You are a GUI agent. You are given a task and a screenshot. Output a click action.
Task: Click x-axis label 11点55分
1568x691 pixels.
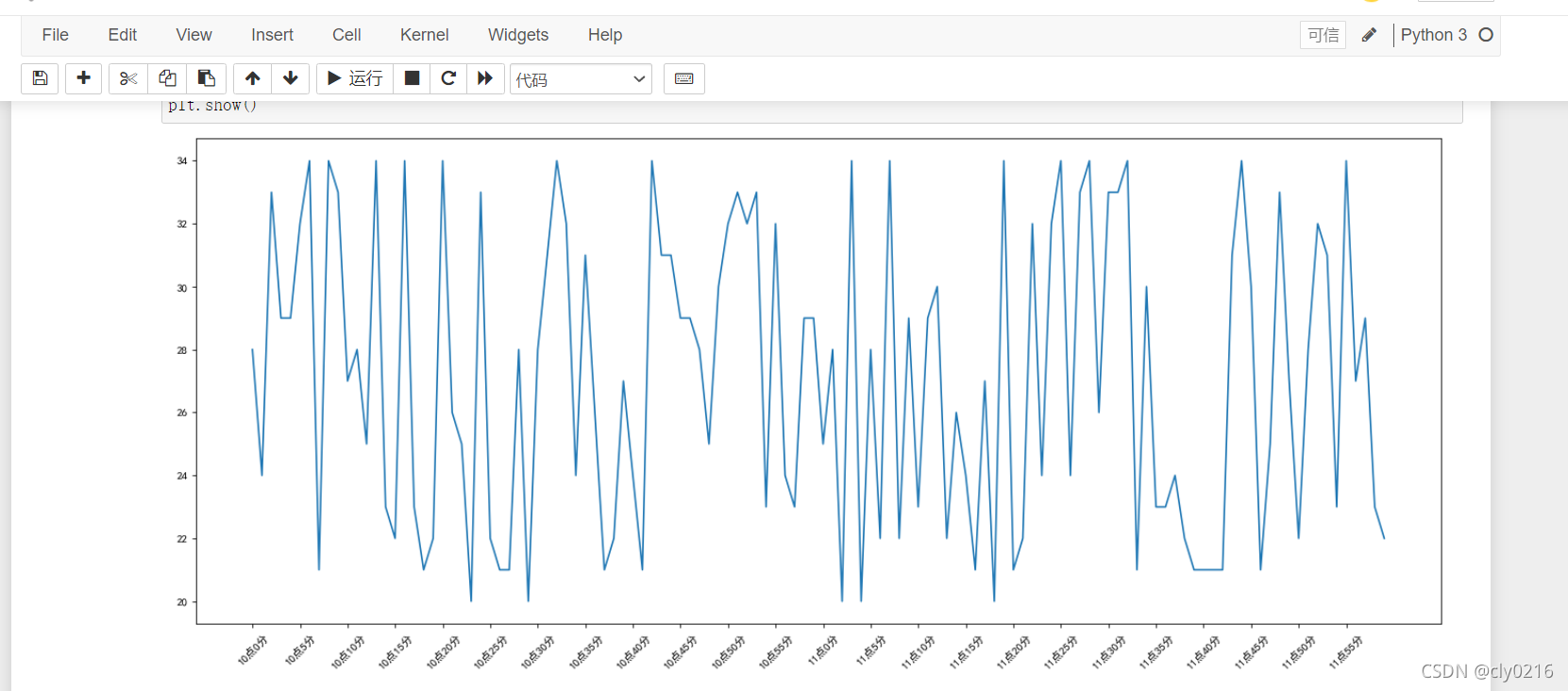pyautogui.click(x=1345, y=652)
